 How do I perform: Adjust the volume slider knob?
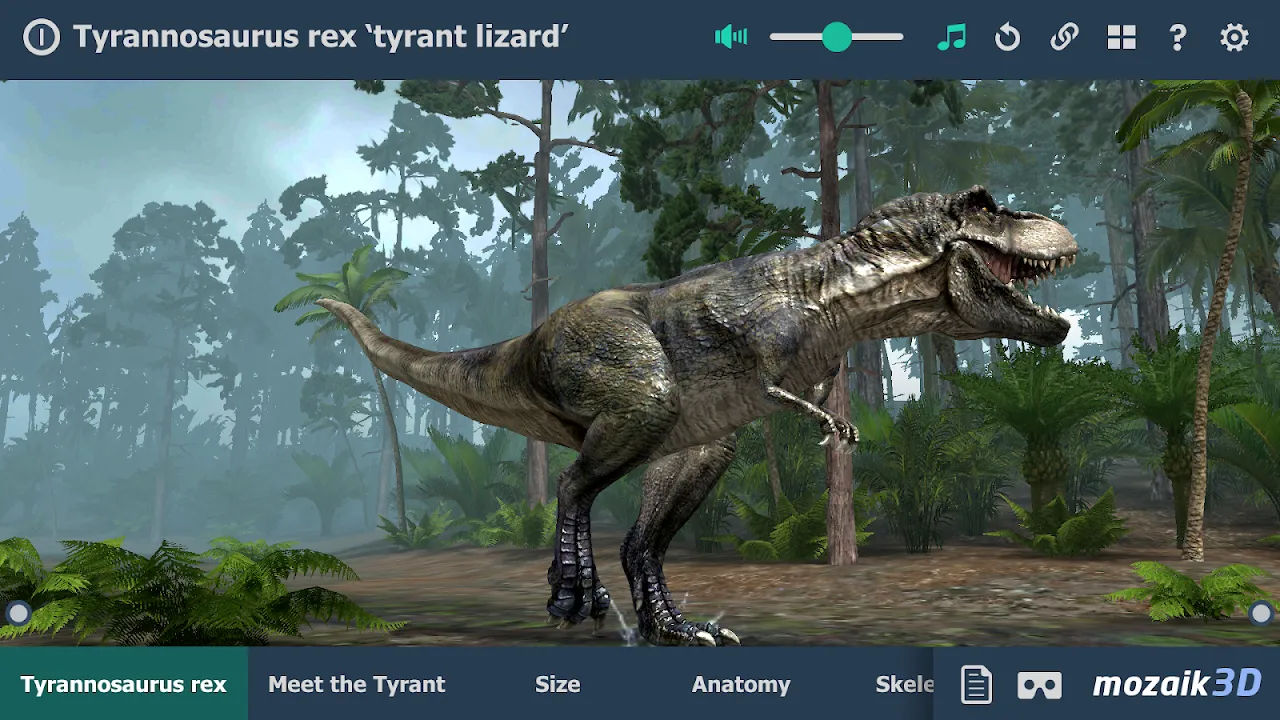coord(837,38)
